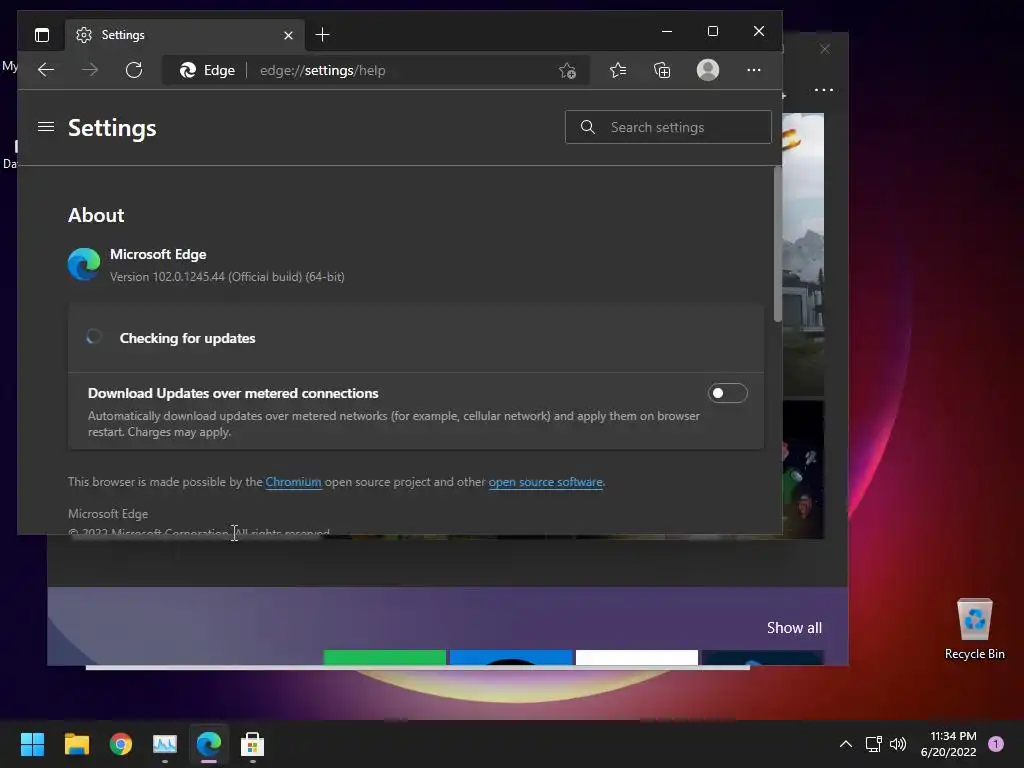Image resolution: width=1024 pixels, height=768 pixels.
Task: Close the Settings tab
Action: (289, 35)
